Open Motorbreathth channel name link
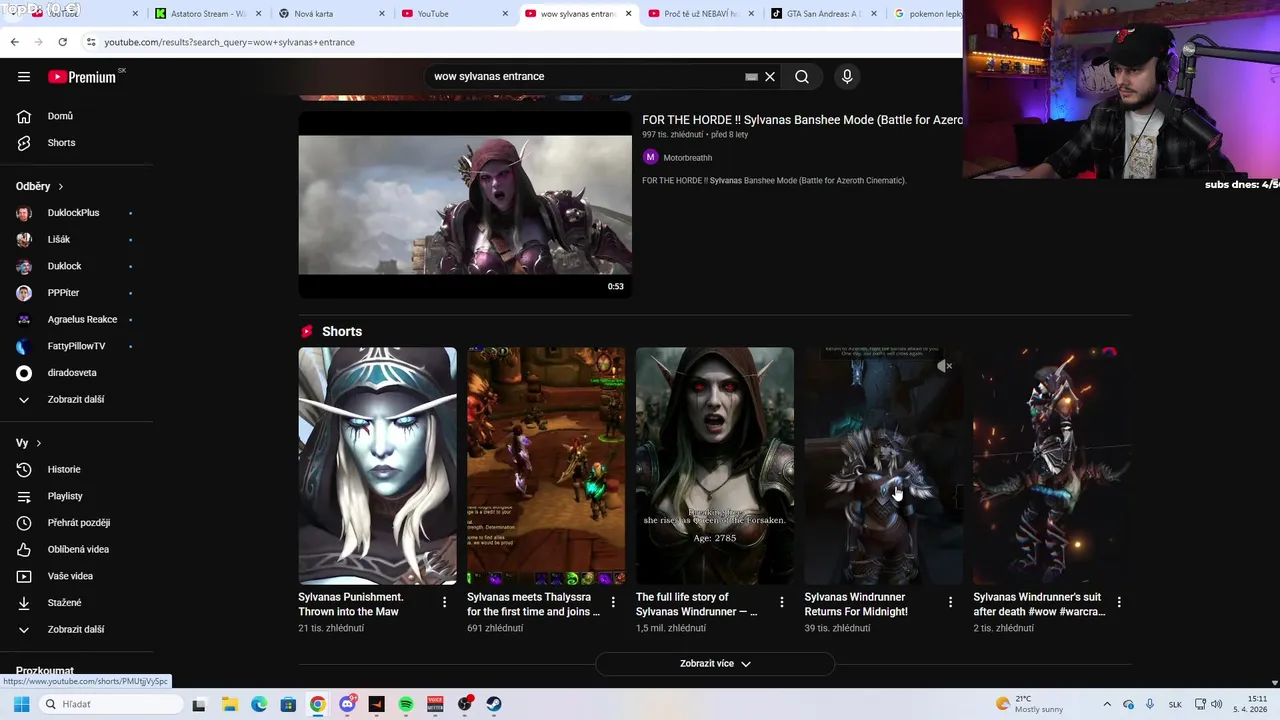The height and width of the screenshot is (720, 1280). tap(688, 158)
